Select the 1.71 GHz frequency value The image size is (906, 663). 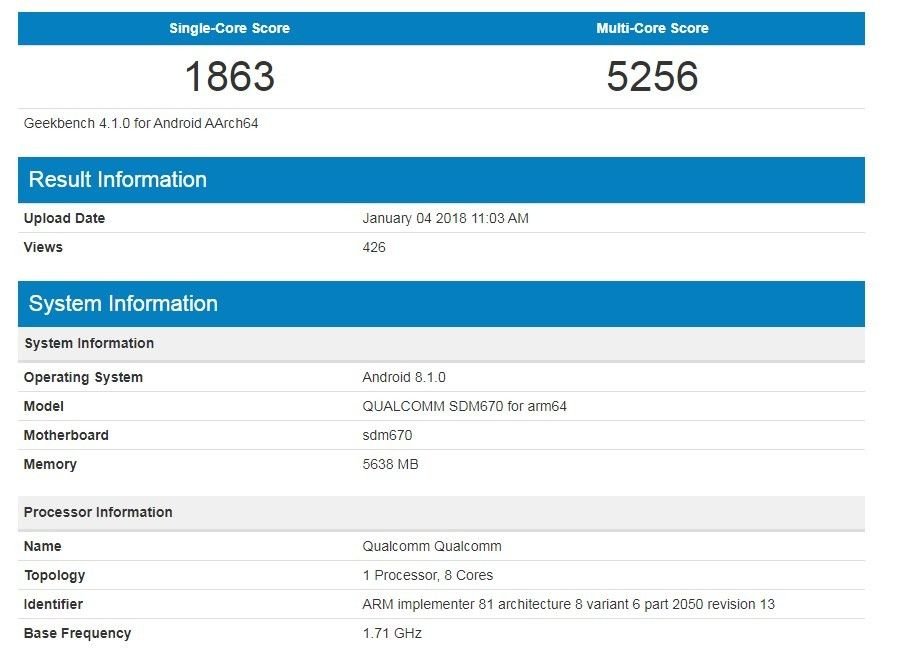pos(392,633)
